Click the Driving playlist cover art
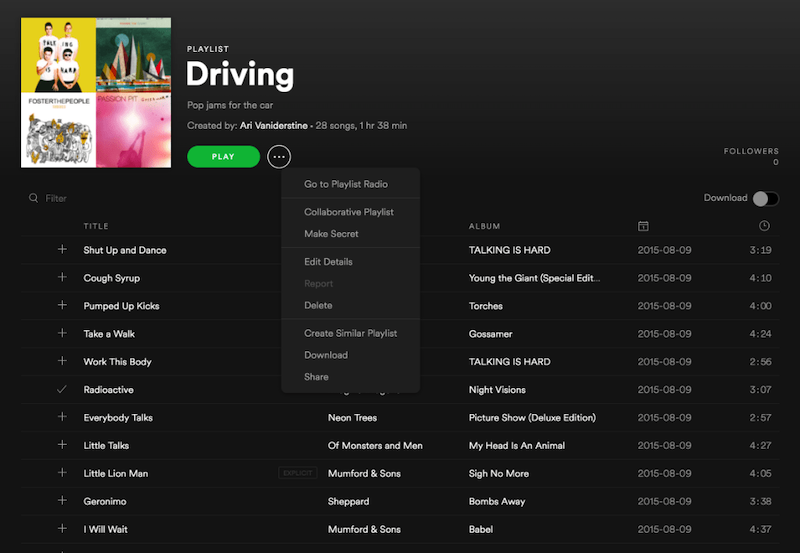 [96, 93]
